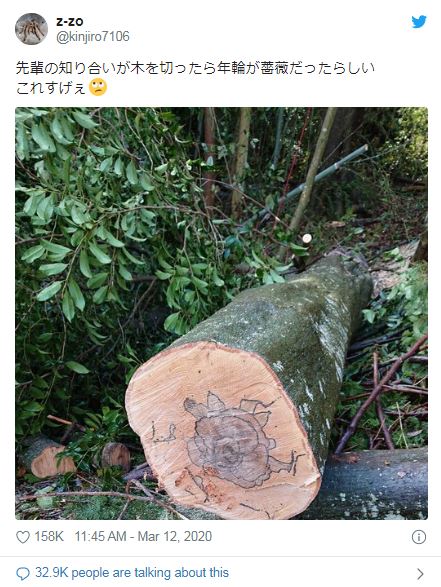This screenshot has width=441, height=587.
Task: Visit the @kinjiro7106 handle link
Action: pos(93,37)
